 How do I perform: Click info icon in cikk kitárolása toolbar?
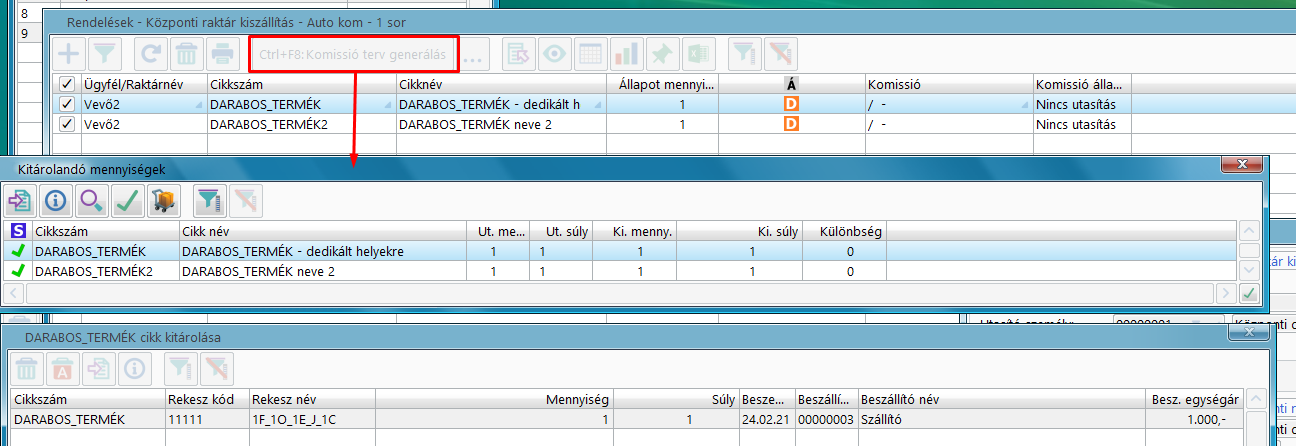coord(133,369)
